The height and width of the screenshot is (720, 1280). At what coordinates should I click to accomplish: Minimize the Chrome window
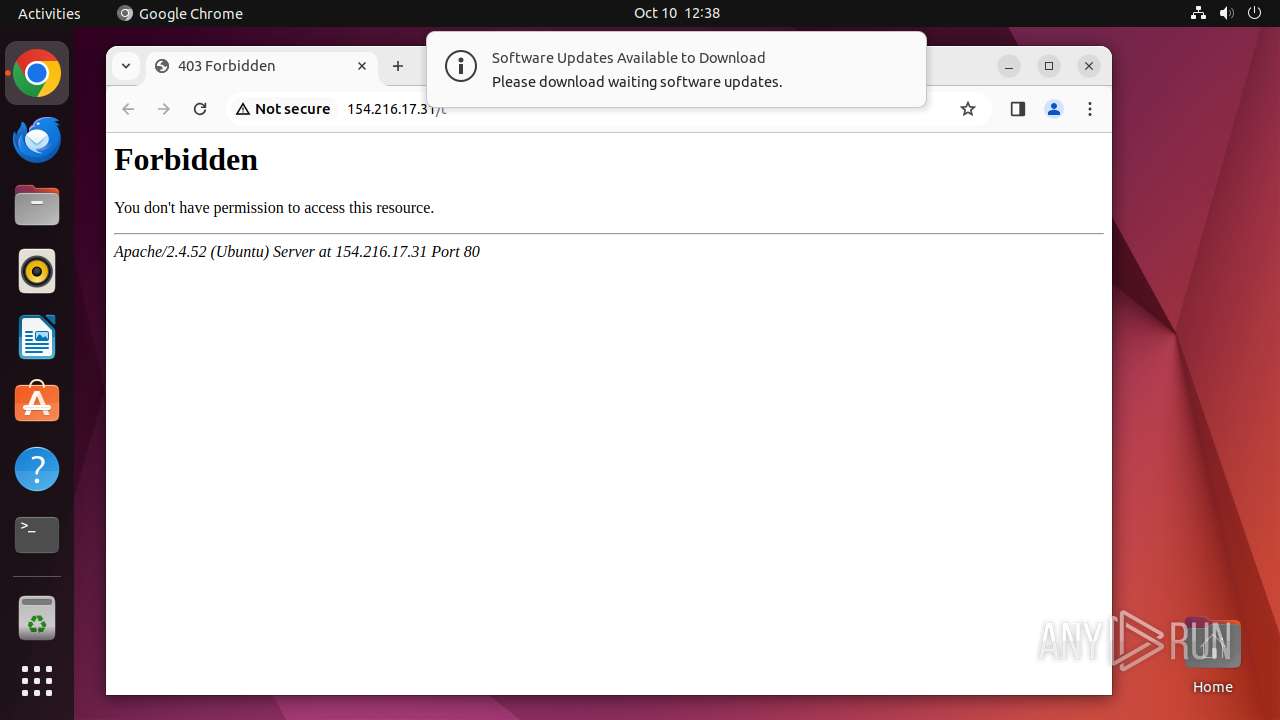(x=1009, y=66)
